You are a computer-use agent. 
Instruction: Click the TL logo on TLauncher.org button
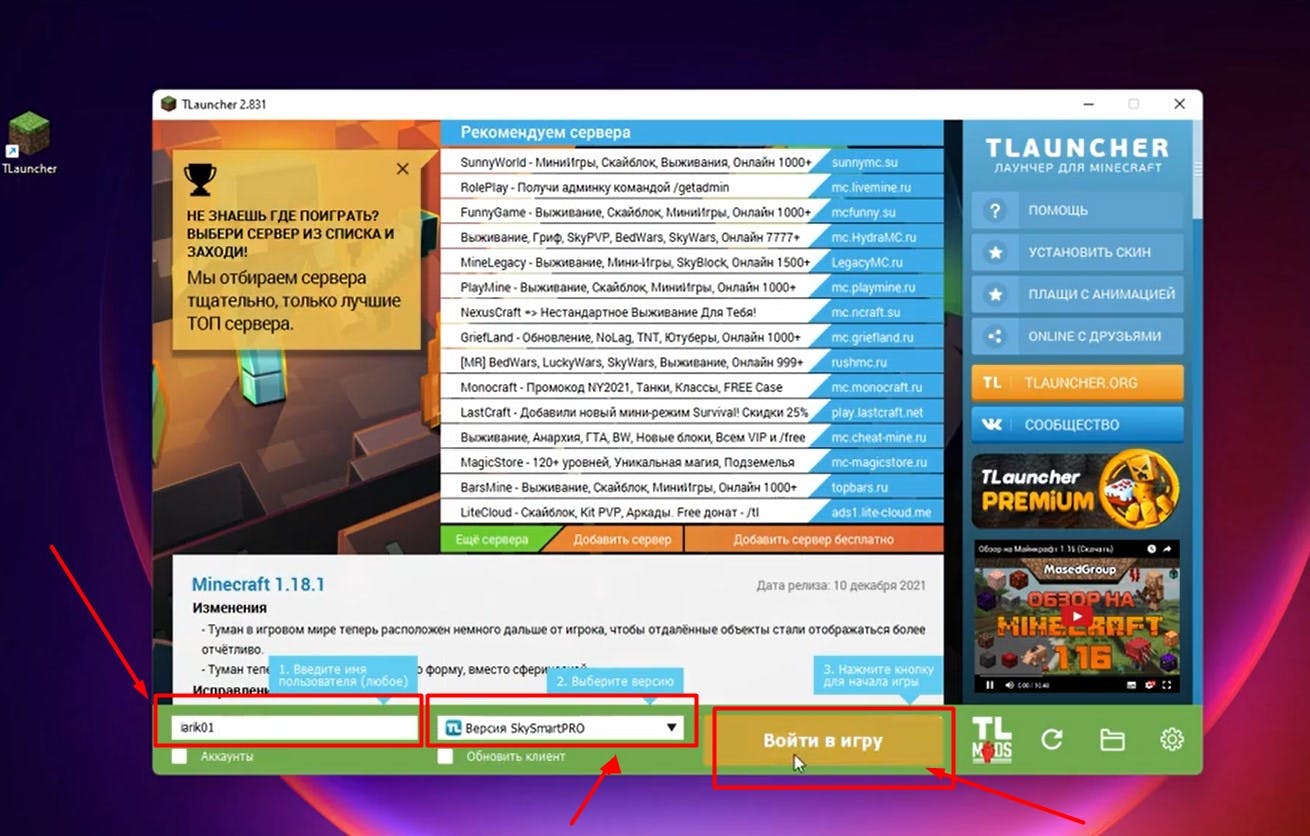992,383
